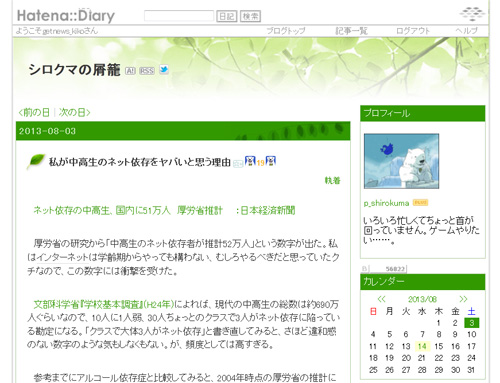The height and width of the screenshot is (383, 500).
Task: Go to next month in calendar
Action: (x=463, y=299)
